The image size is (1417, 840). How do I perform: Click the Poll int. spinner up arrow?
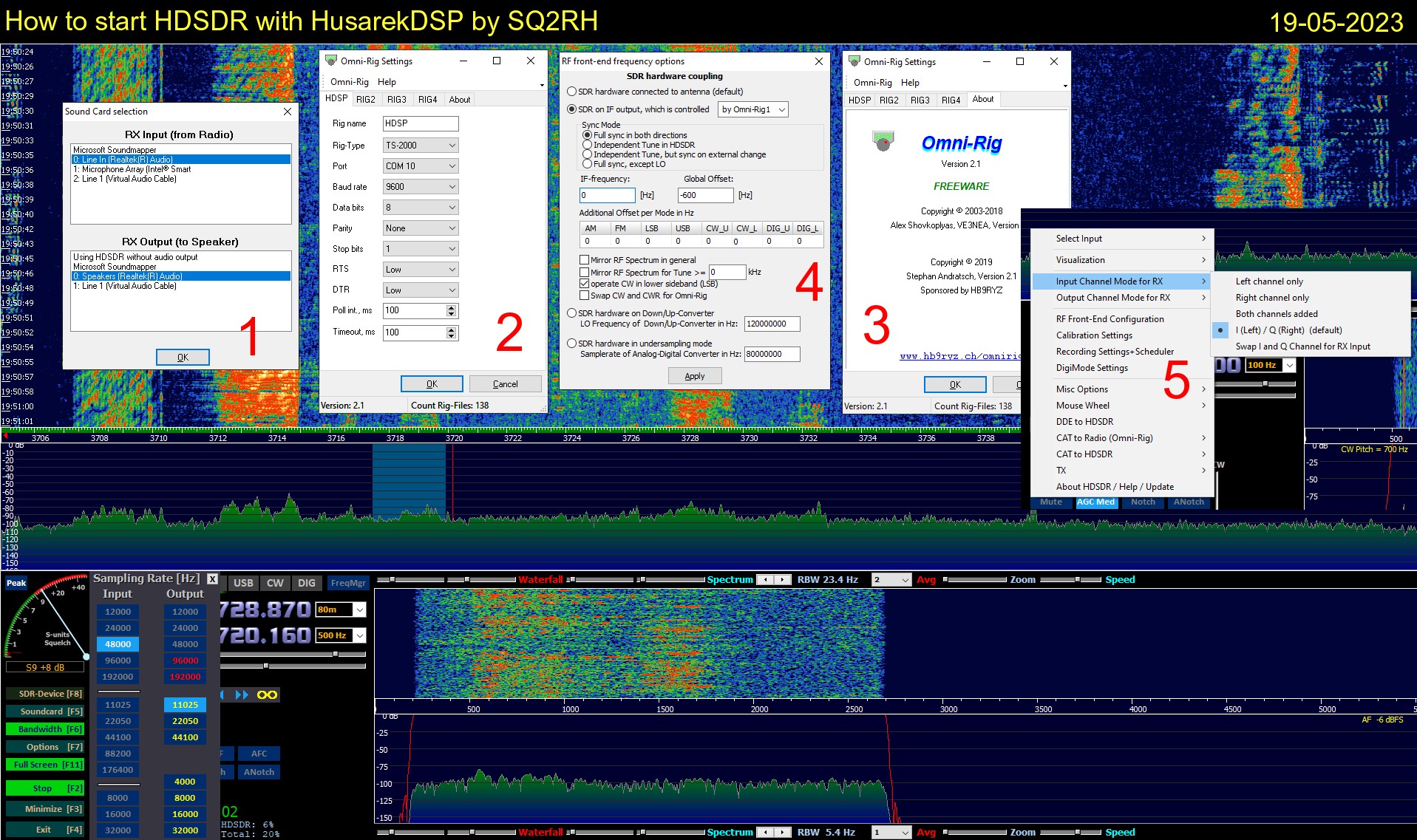[x=452, y=307]
